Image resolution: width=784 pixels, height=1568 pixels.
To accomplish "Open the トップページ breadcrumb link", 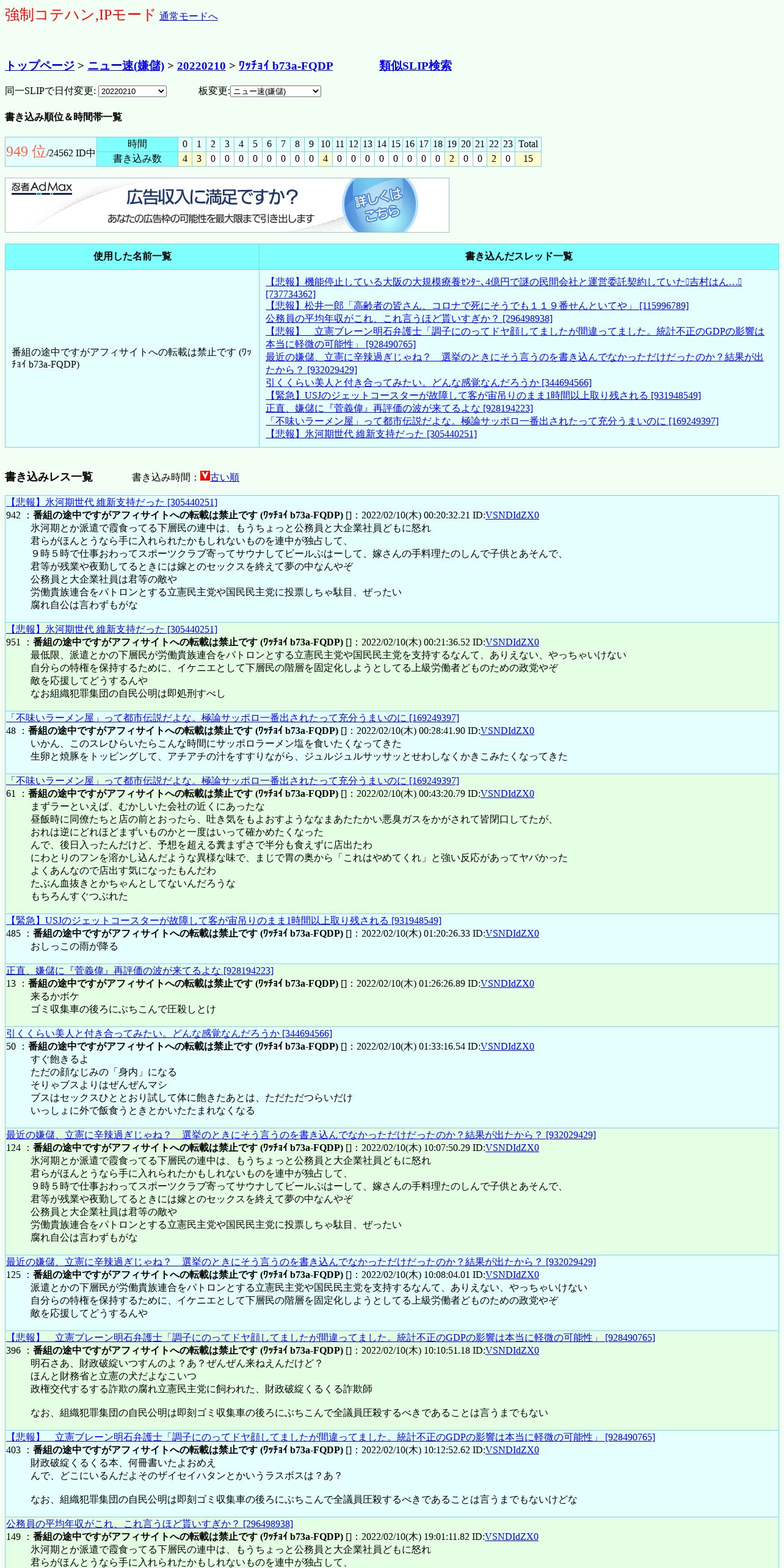I will point(40,66).
